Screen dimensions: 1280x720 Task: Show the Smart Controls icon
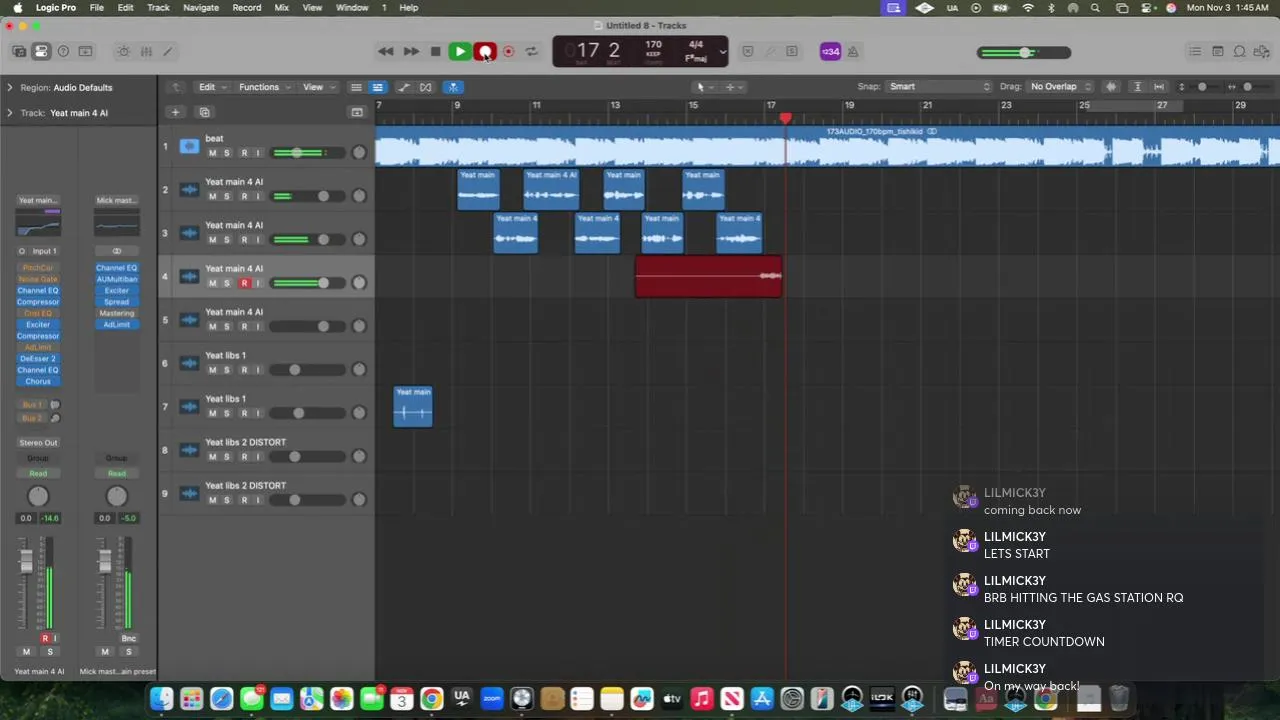[x=123, y=51]
